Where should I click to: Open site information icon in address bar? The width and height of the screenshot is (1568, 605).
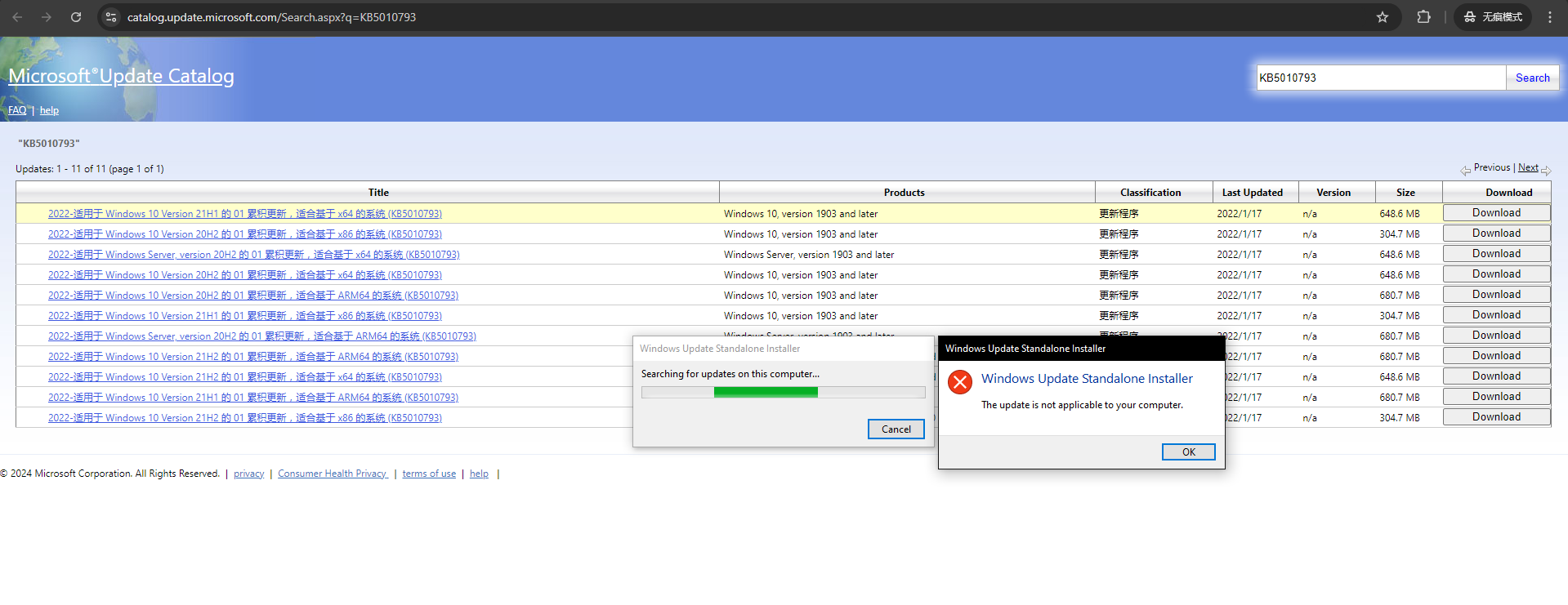tap(111, 17)
